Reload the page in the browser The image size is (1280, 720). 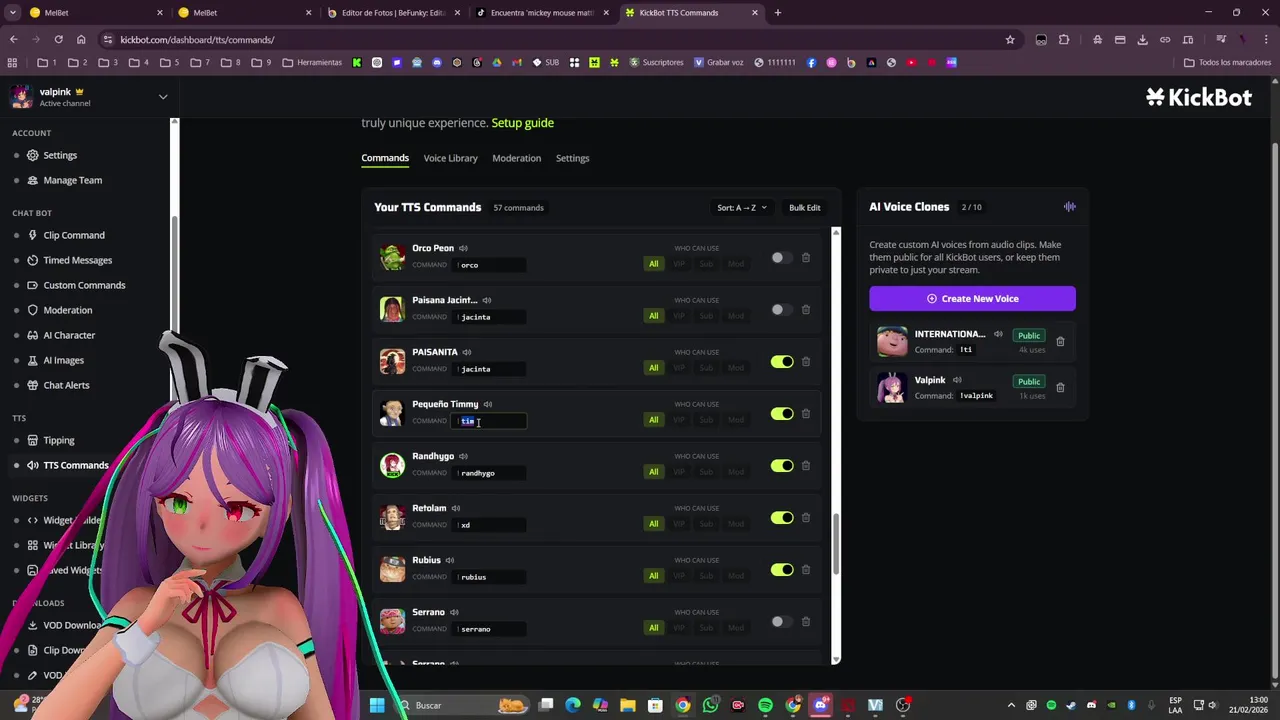point(58,40)
